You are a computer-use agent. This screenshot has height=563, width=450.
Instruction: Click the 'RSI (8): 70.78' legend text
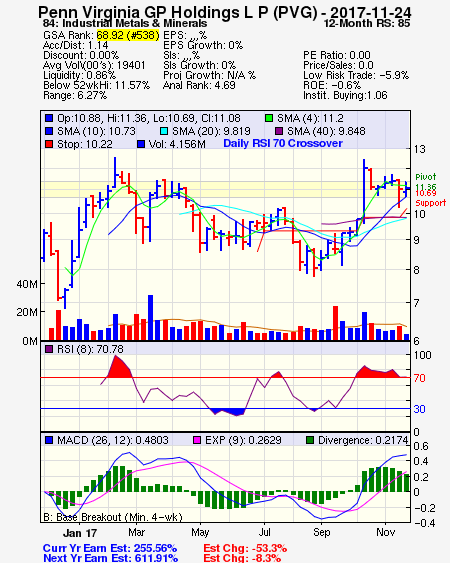click(90, 349)
